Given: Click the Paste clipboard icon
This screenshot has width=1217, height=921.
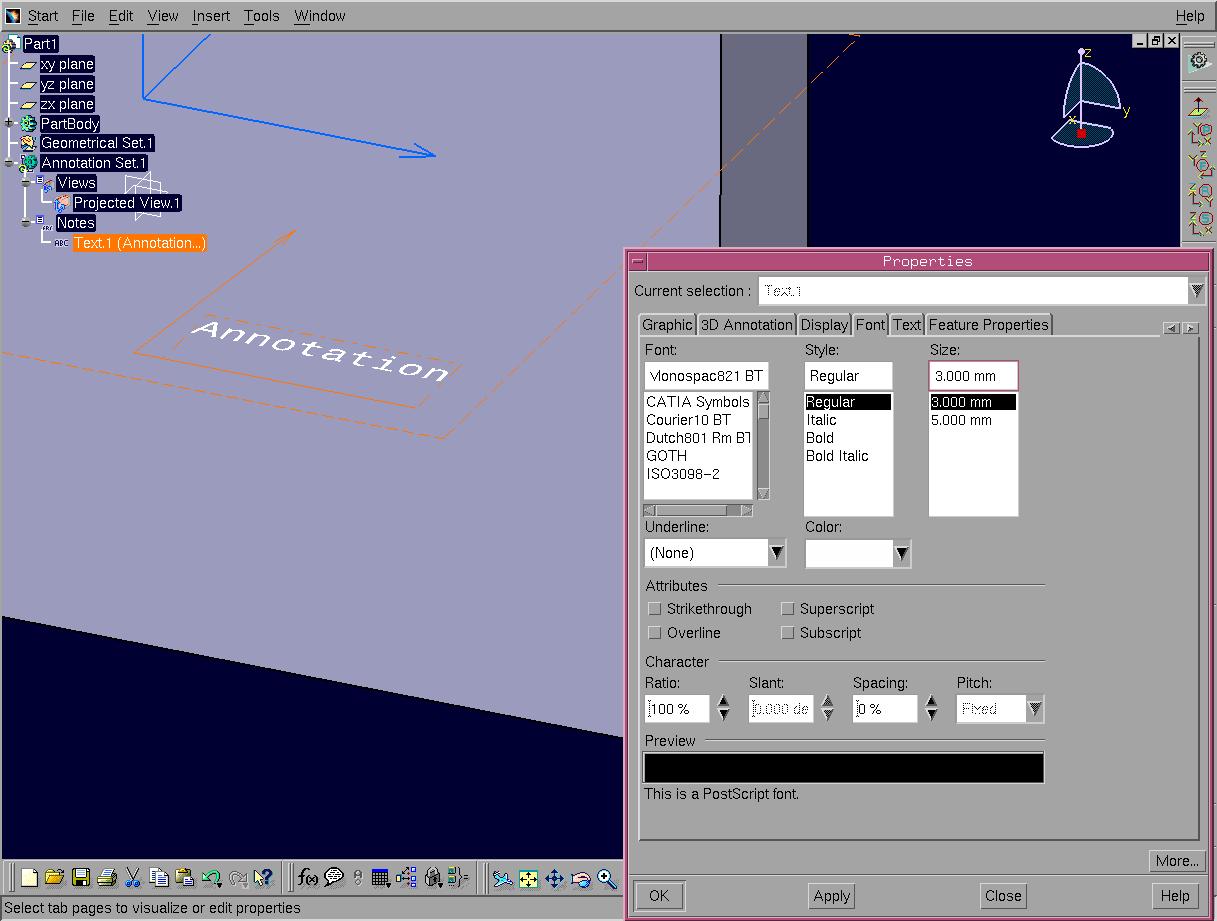Looking at the screenshot, I should [x=185, y=878].
